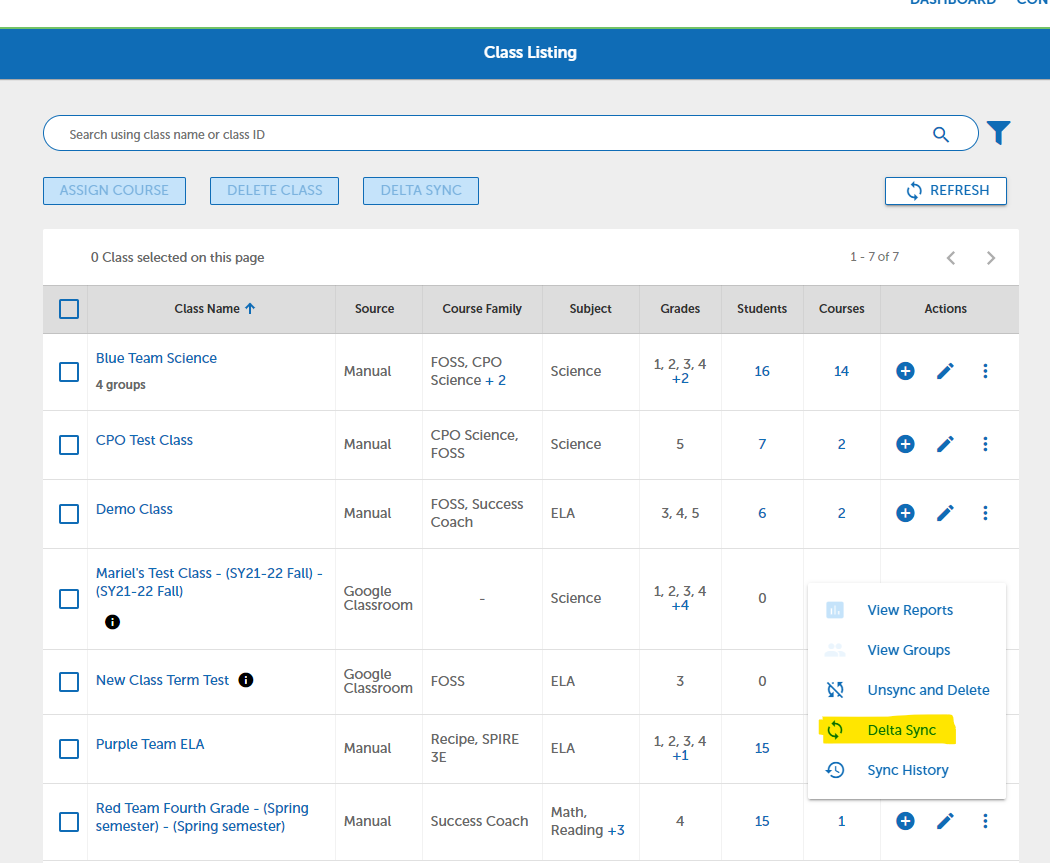Open the Blue Team Science class link

[156, 358]
